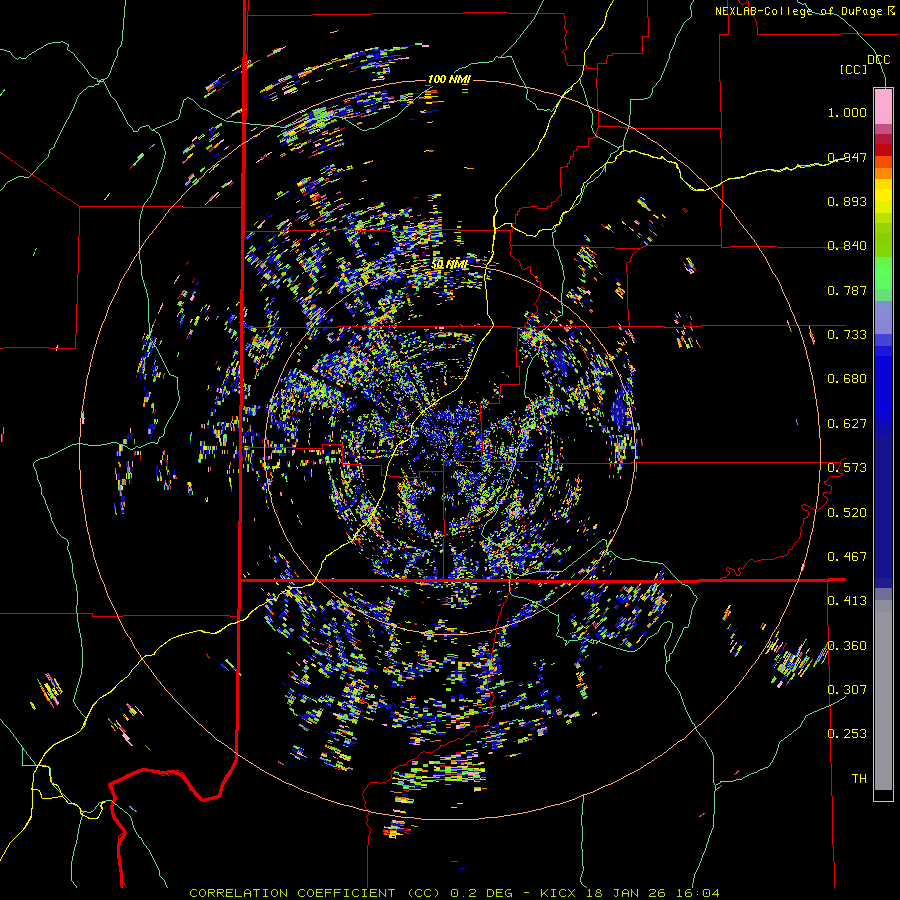
Task: Click the 16:04 timestamp
Action: tap(697, 893)
